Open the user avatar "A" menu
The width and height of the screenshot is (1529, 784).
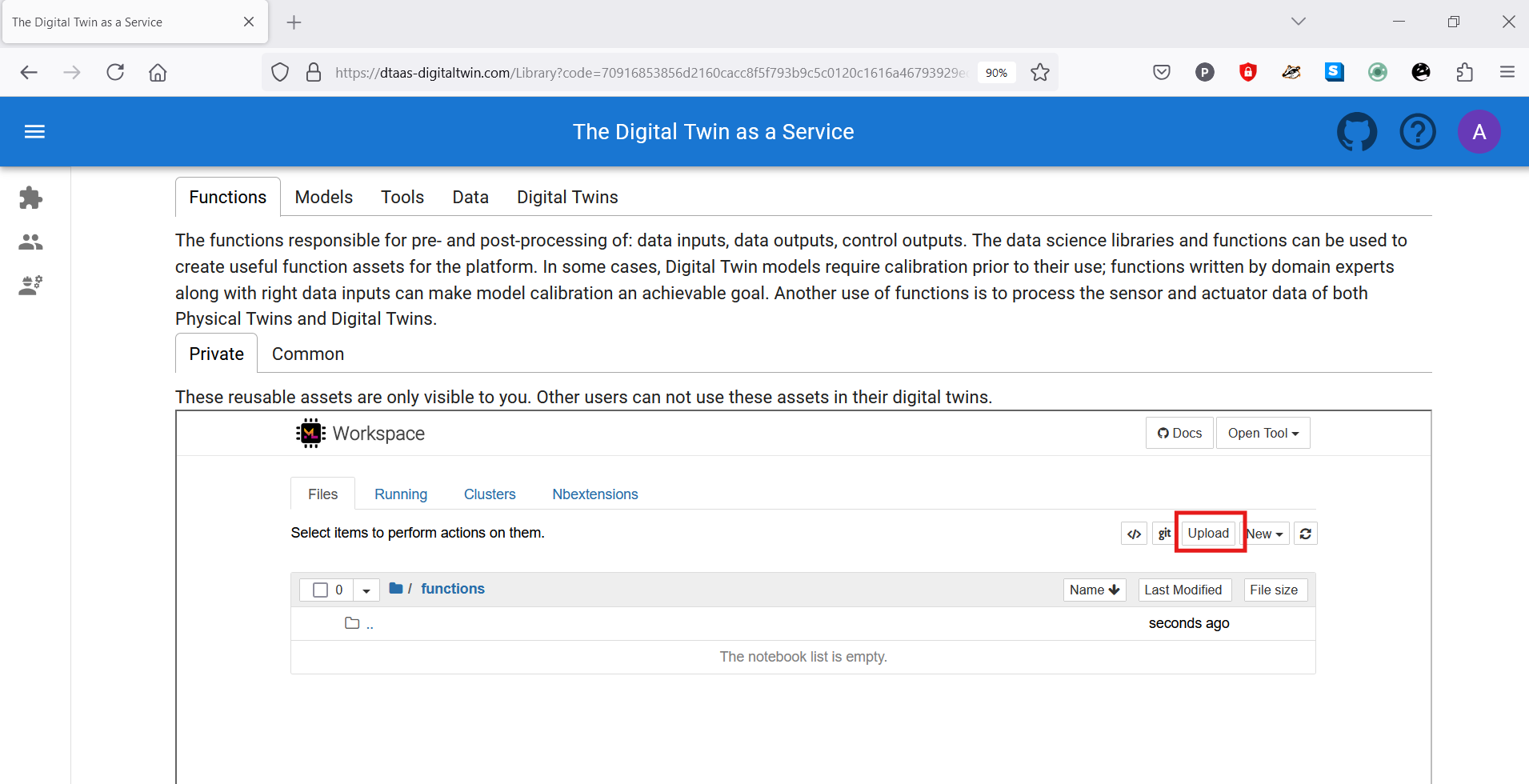[x=1479, y=132]
